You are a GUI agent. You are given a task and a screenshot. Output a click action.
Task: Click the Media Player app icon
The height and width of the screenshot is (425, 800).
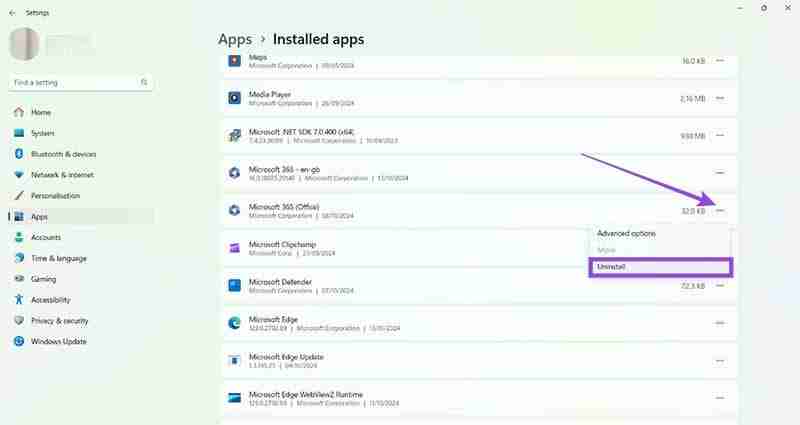[234, 98]
